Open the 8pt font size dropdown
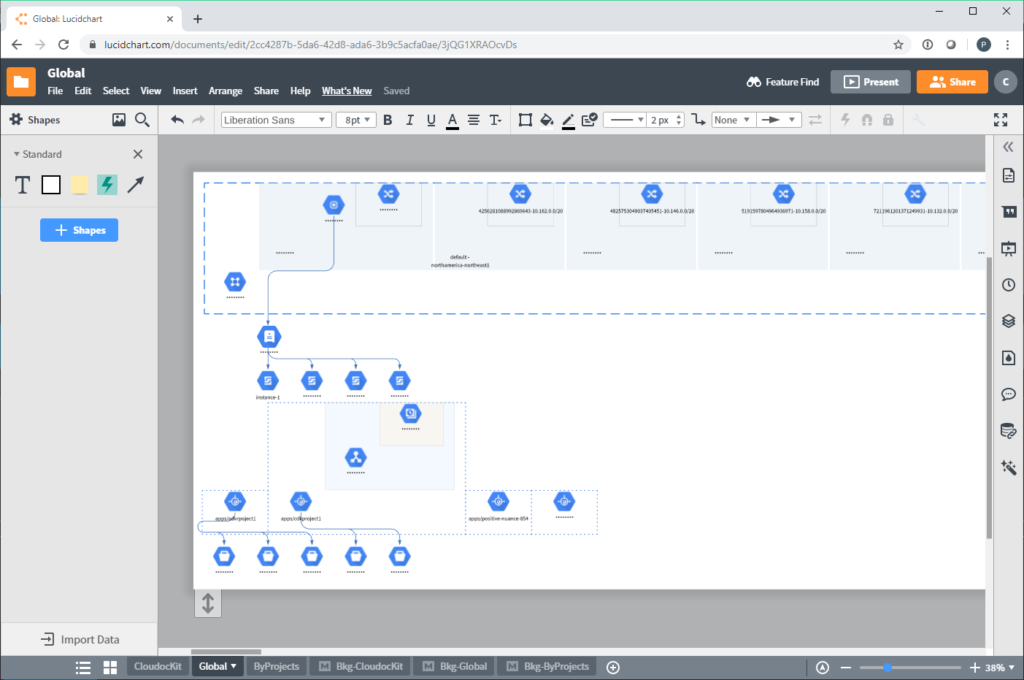1024x680 pixels. point(357,120)
